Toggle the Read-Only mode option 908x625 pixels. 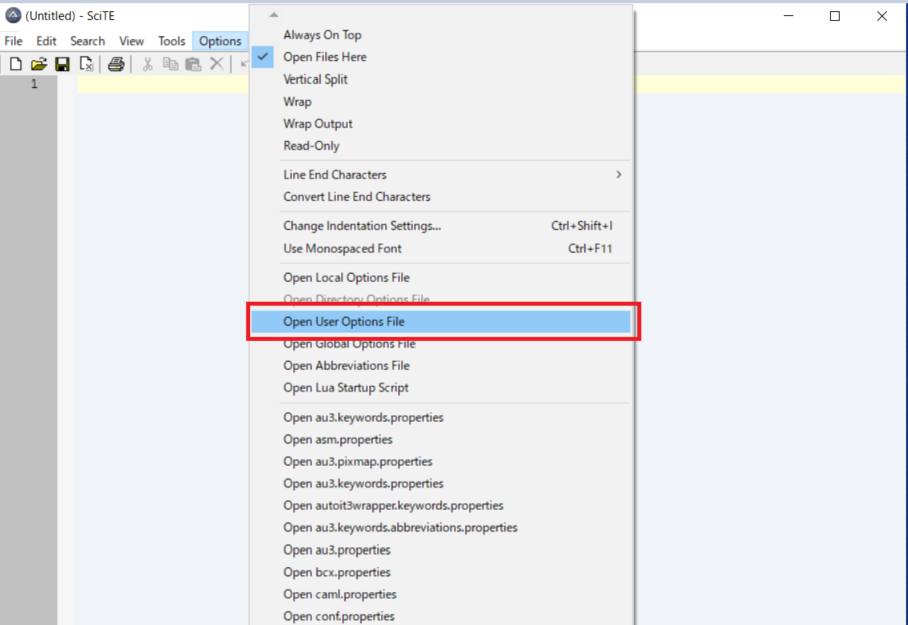click(x=311, y=146)
